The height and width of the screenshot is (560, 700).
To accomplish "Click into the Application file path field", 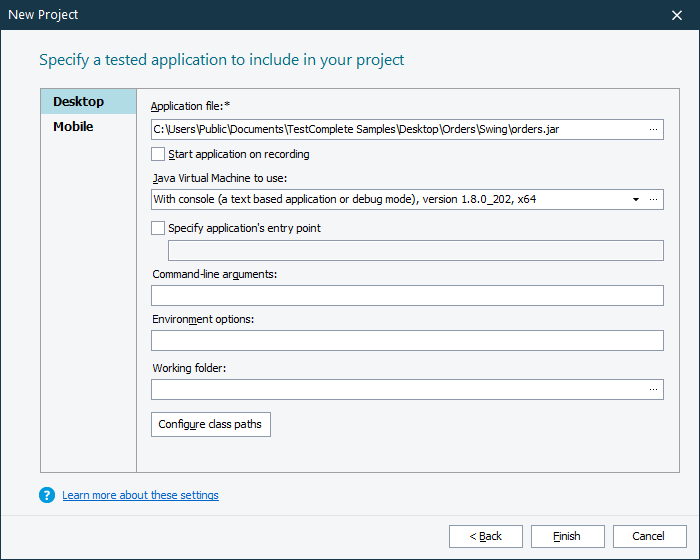I will (x=395, y=129).
